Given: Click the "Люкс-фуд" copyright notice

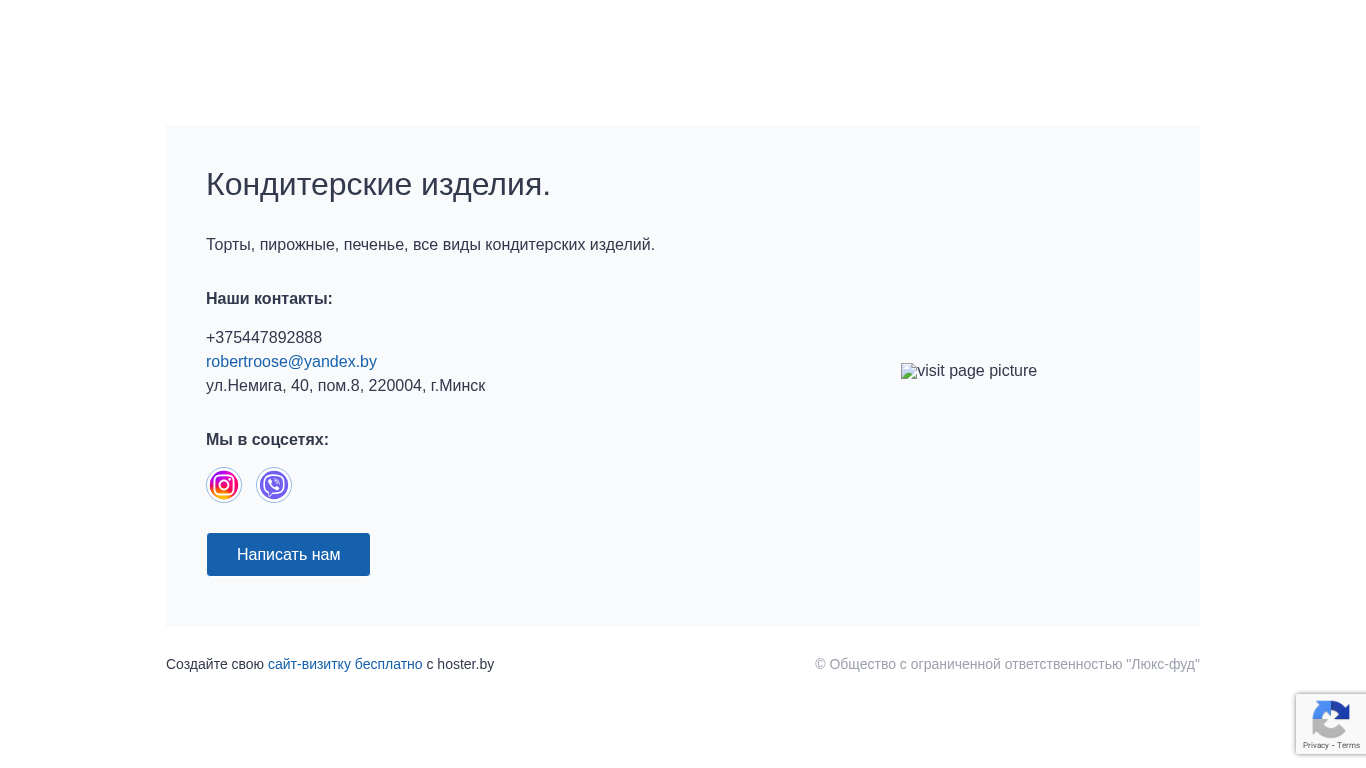Looking at the screenshot, I should point(1007,664).
